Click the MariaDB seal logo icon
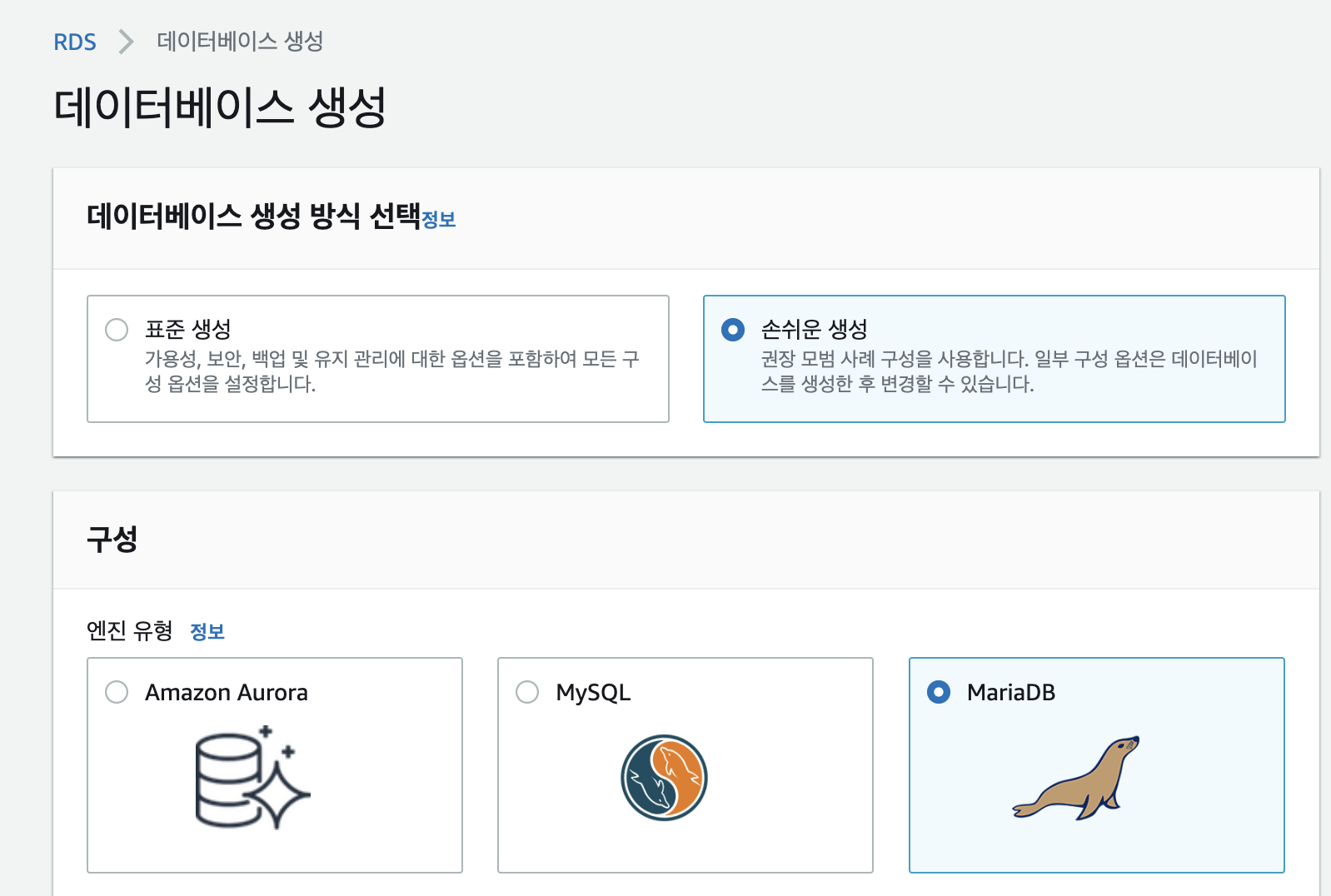 [x=1076, y=778]
